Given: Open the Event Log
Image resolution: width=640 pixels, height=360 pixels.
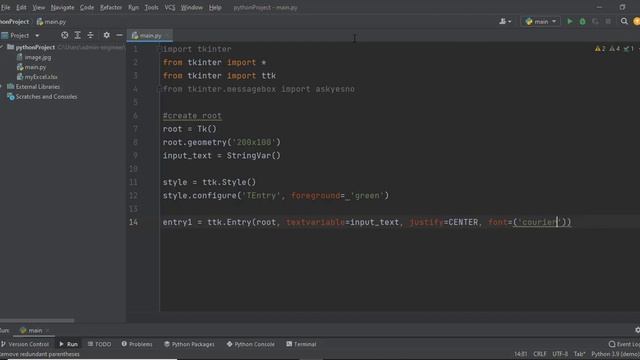Looking at the screenshot, I should click(x=624, y=344).
